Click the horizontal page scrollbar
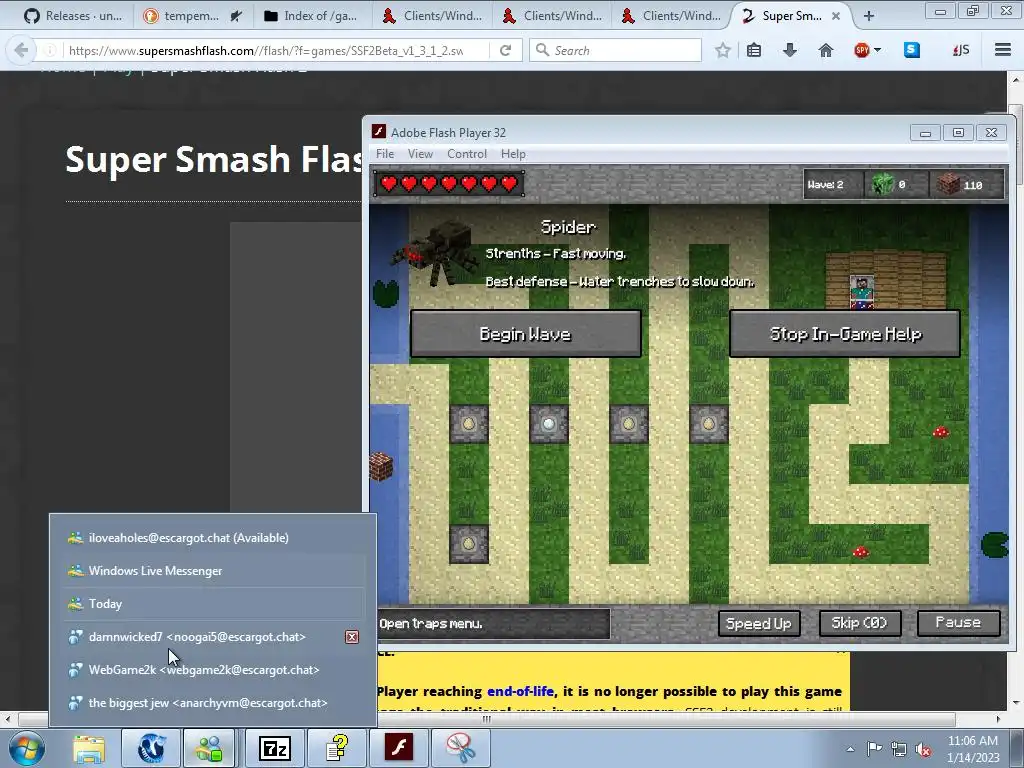This screenshot has height=768, width=1024. [x=487, y=719]
